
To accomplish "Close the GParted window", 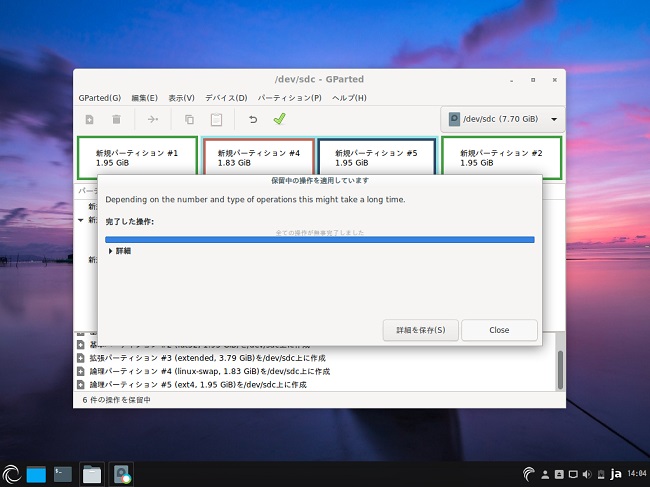I will point(555,80).
